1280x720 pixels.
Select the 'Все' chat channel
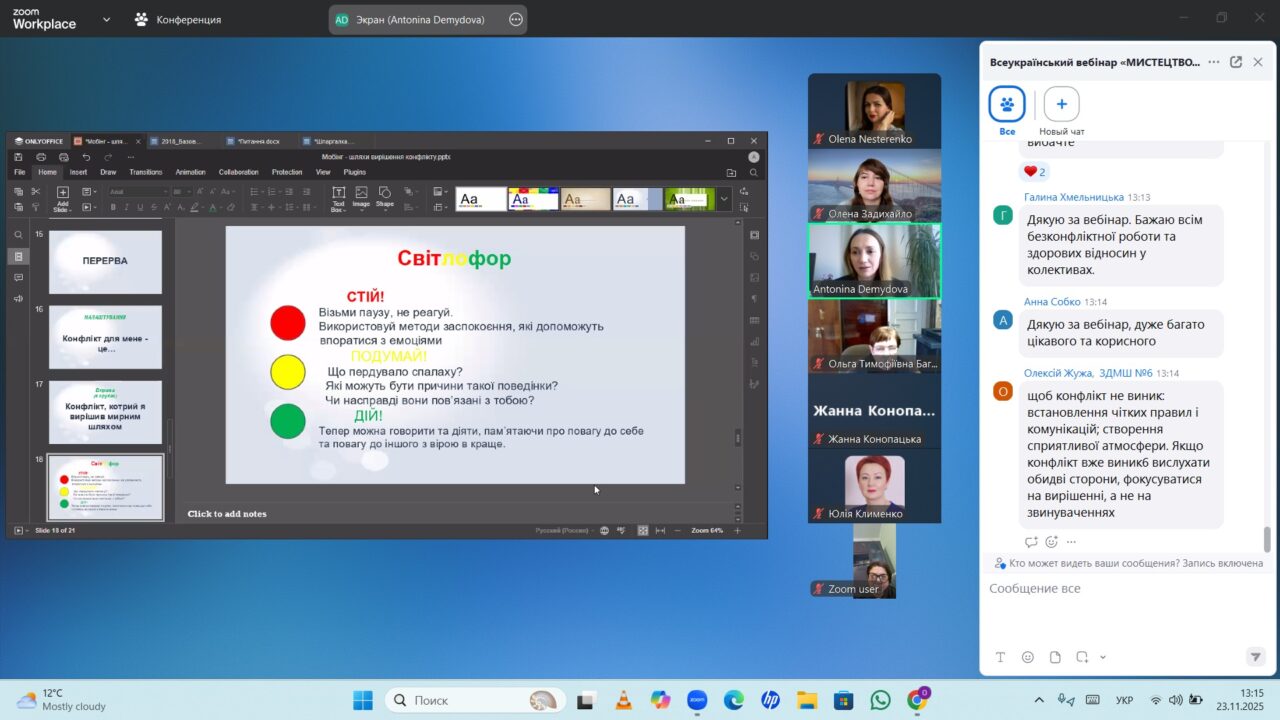pyautogui.click(x=1007, y=104)
